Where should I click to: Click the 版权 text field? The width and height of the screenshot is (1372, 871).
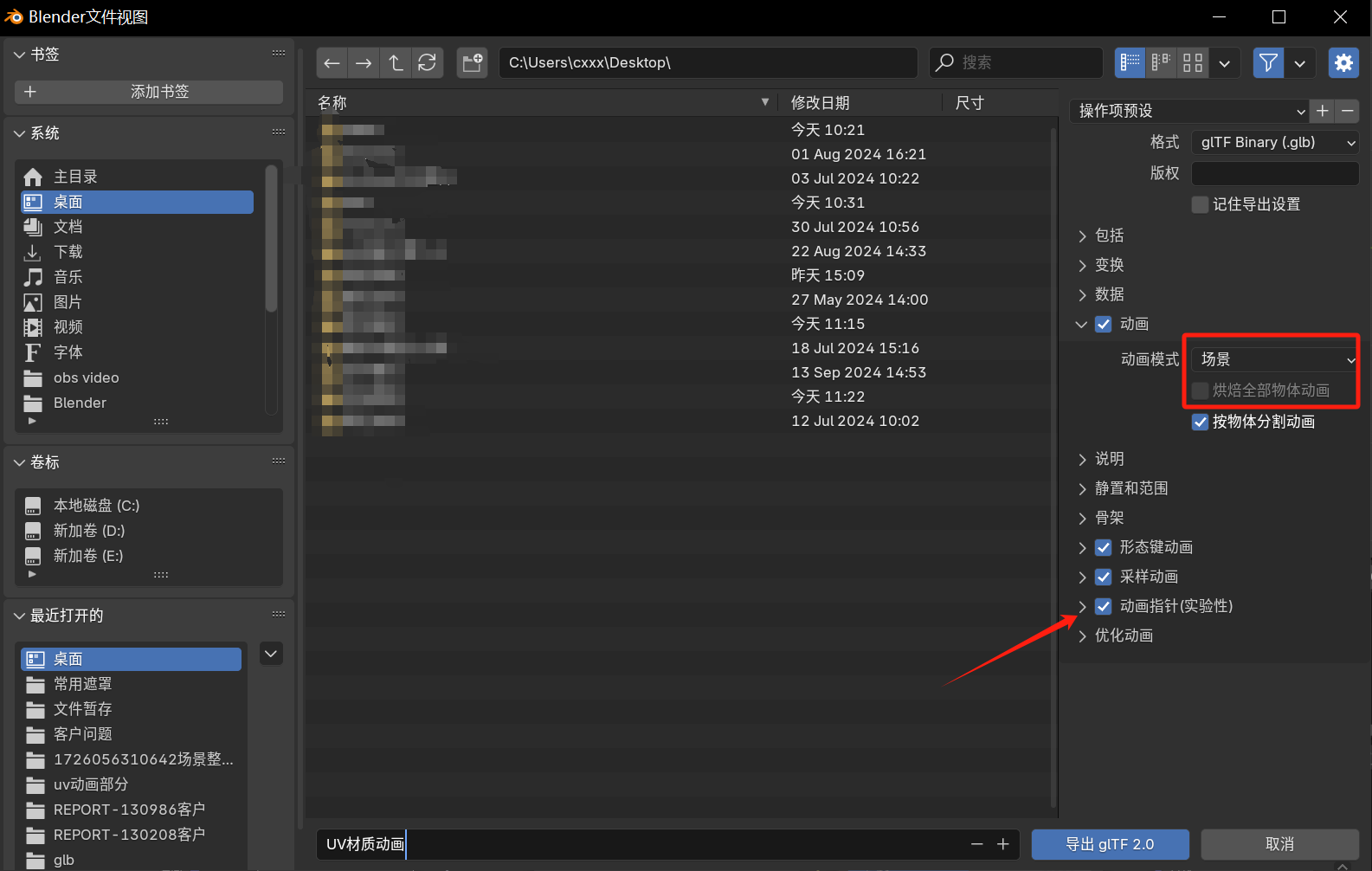pyautogui.click(x=1275, y=173)
